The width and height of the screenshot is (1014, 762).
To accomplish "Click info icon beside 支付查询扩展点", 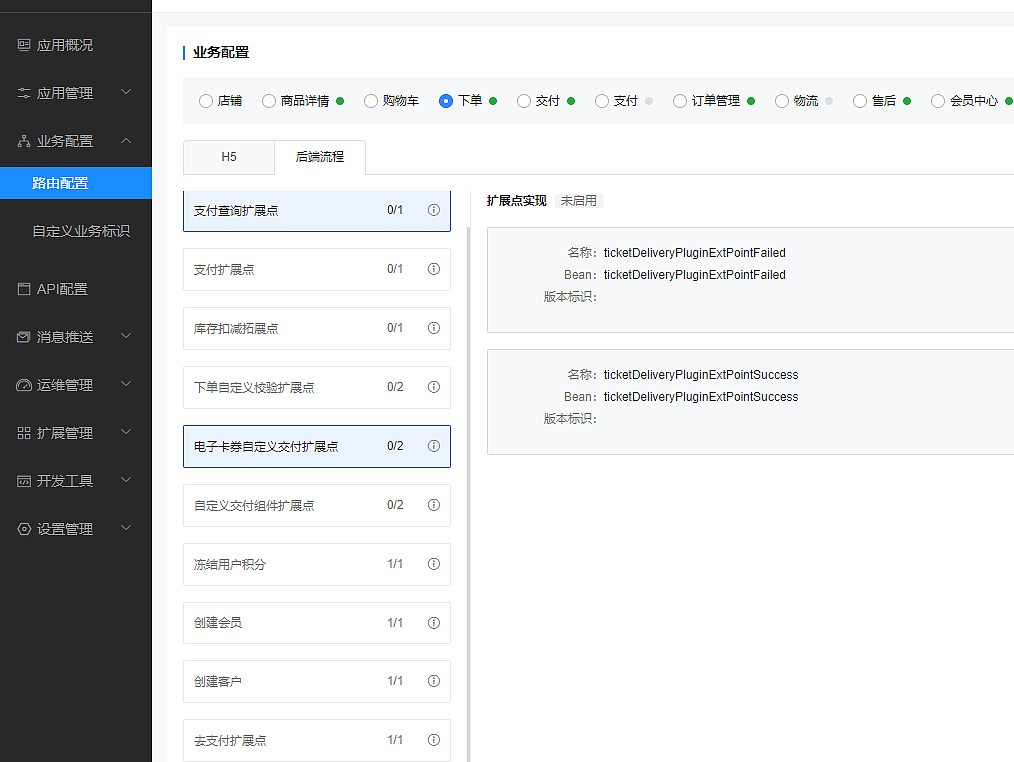I will coord(434,210).
